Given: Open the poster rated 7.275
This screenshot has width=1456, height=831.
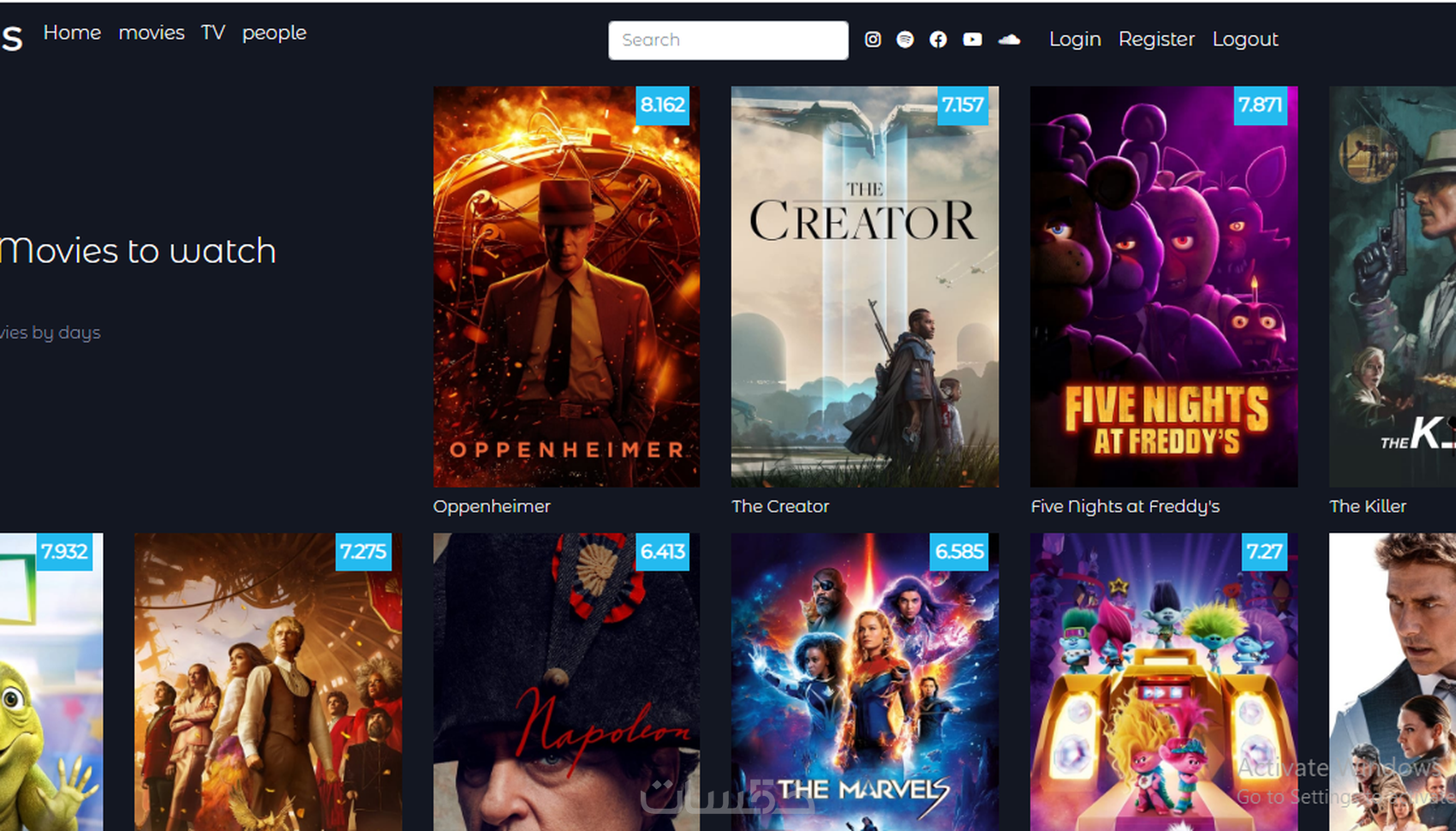Looking at the screenshot, I should pyautogui.click(x=268, y=682).
